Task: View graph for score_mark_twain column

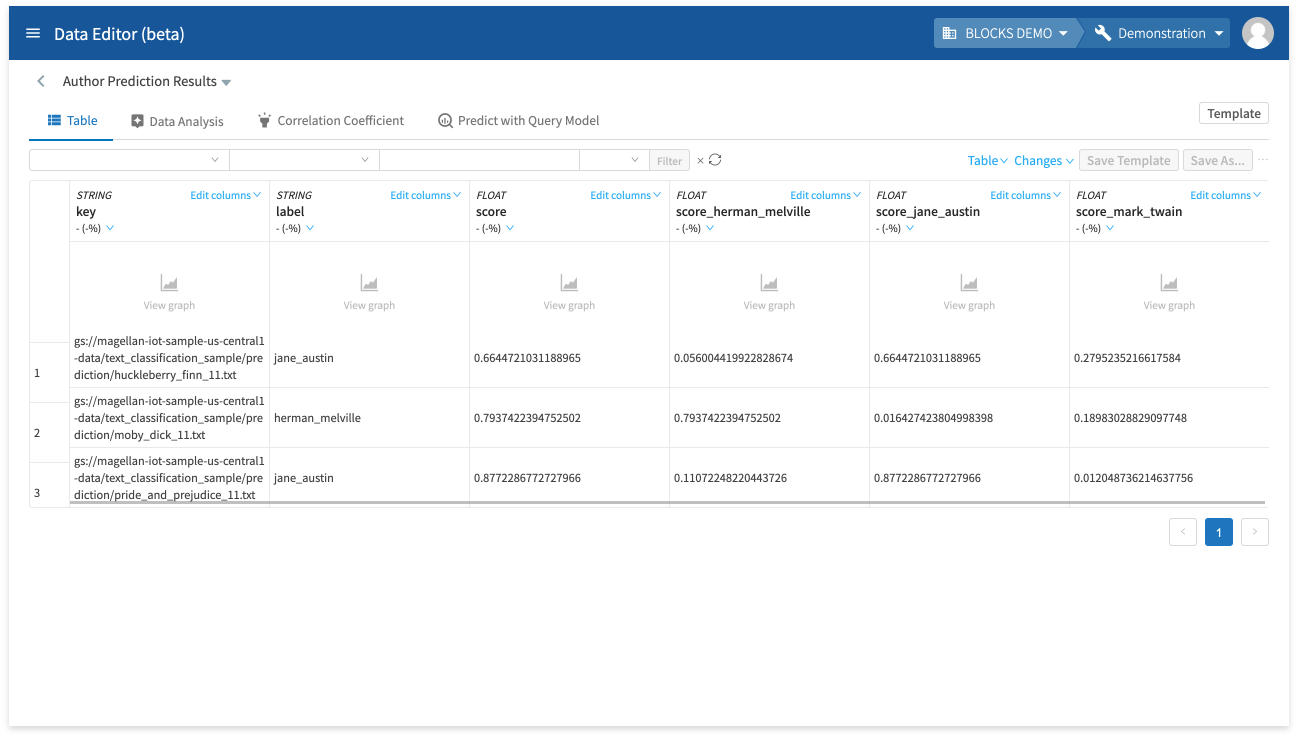Action: coord(1169,293)
